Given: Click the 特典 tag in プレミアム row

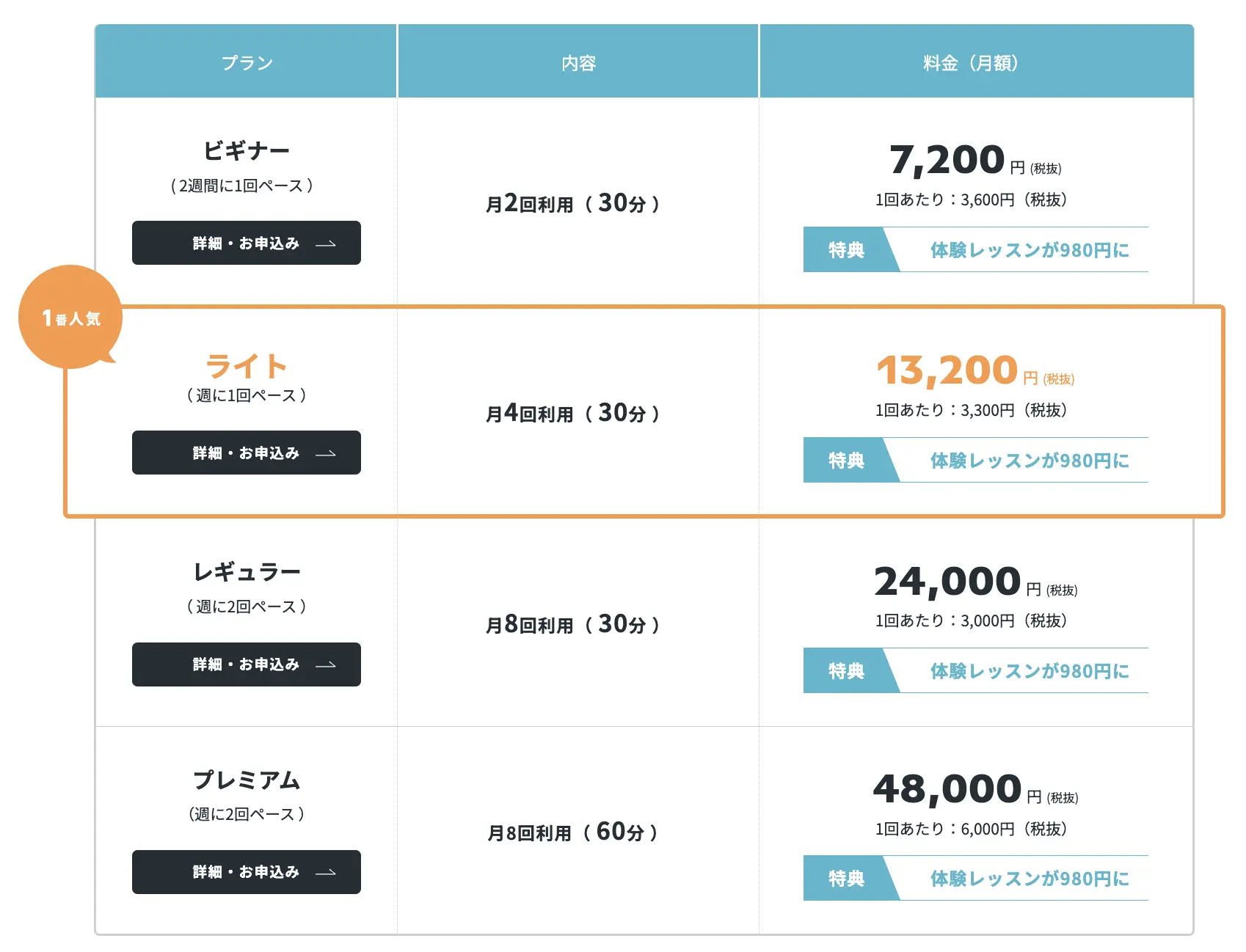Looking at the screenshot, I should [848, 879].
